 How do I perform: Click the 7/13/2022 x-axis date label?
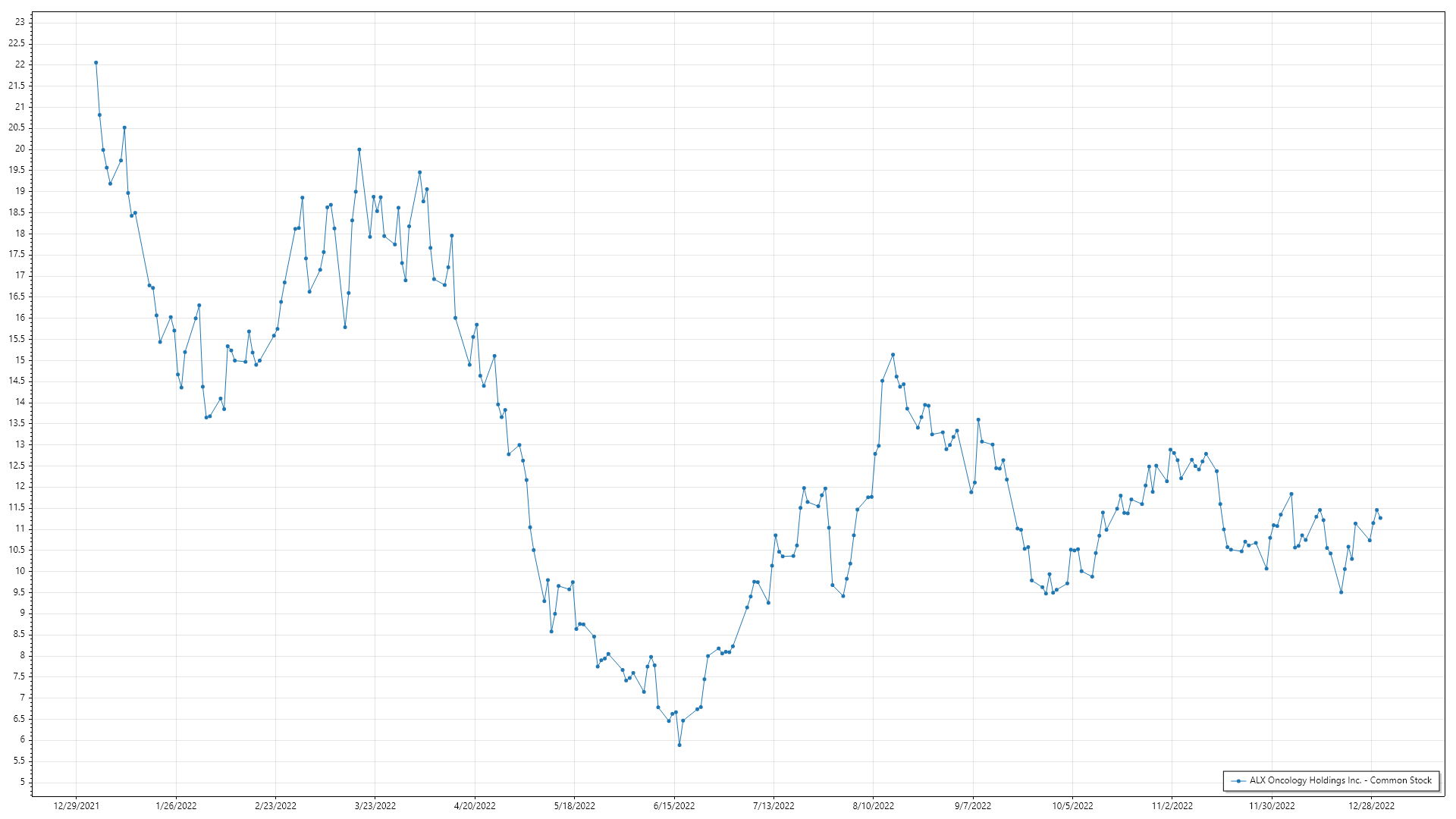coord(773,806)
